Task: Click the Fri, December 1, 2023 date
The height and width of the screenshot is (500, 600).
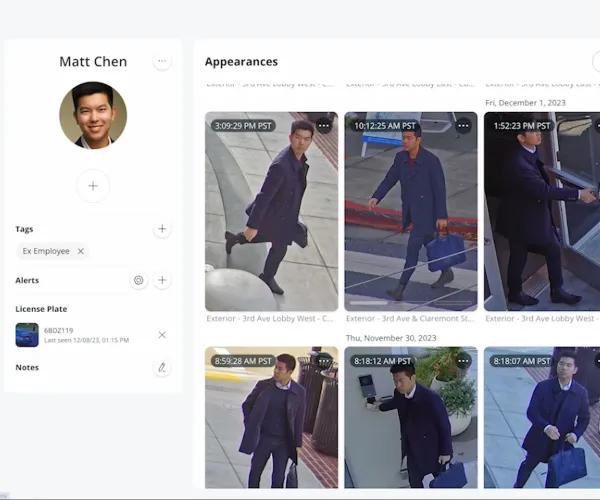Action: click(525, 103)
